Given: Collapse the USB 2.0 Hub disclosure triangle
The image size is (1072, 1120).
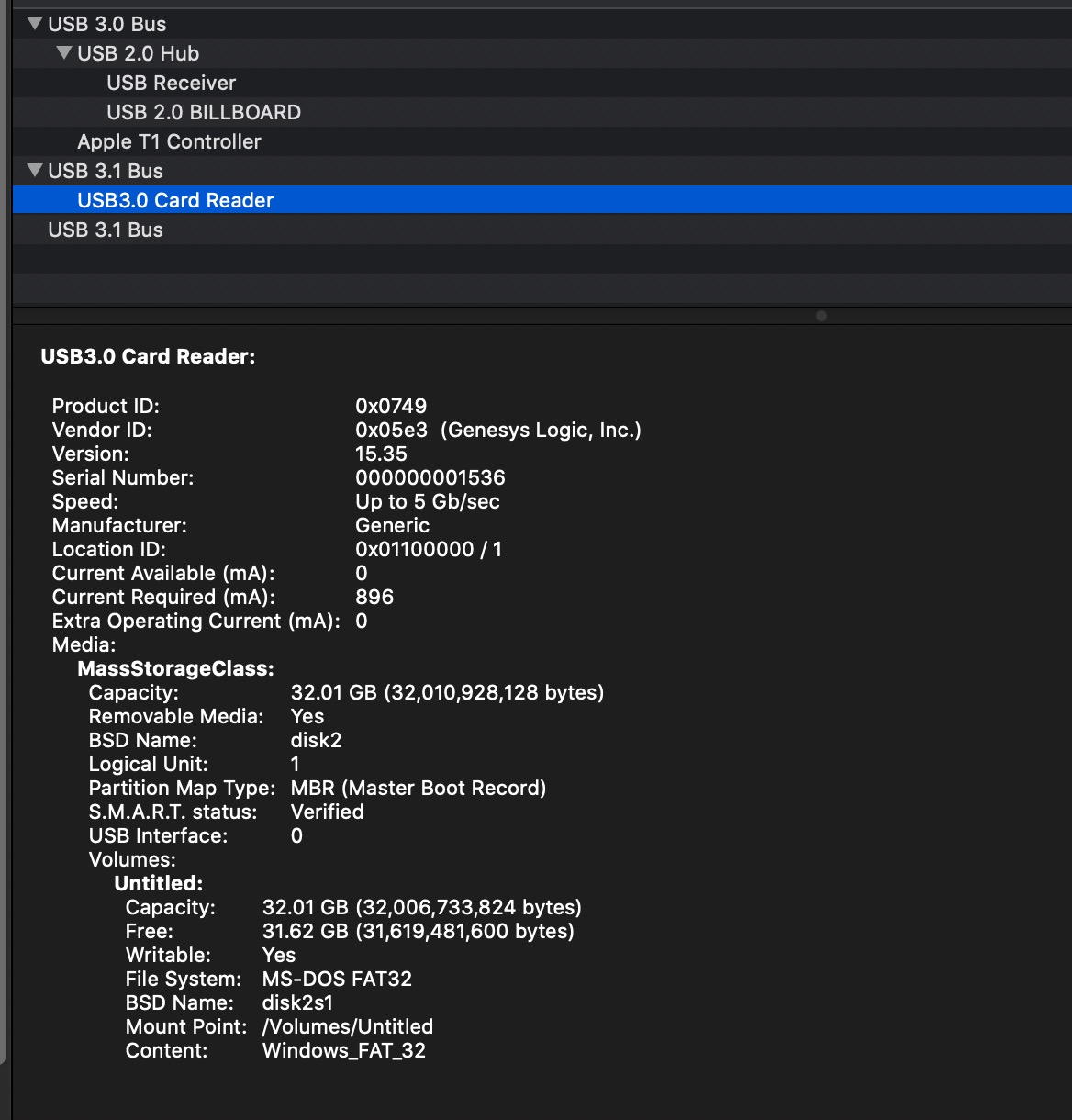Looking at the screenshot, I should point(64,52).
